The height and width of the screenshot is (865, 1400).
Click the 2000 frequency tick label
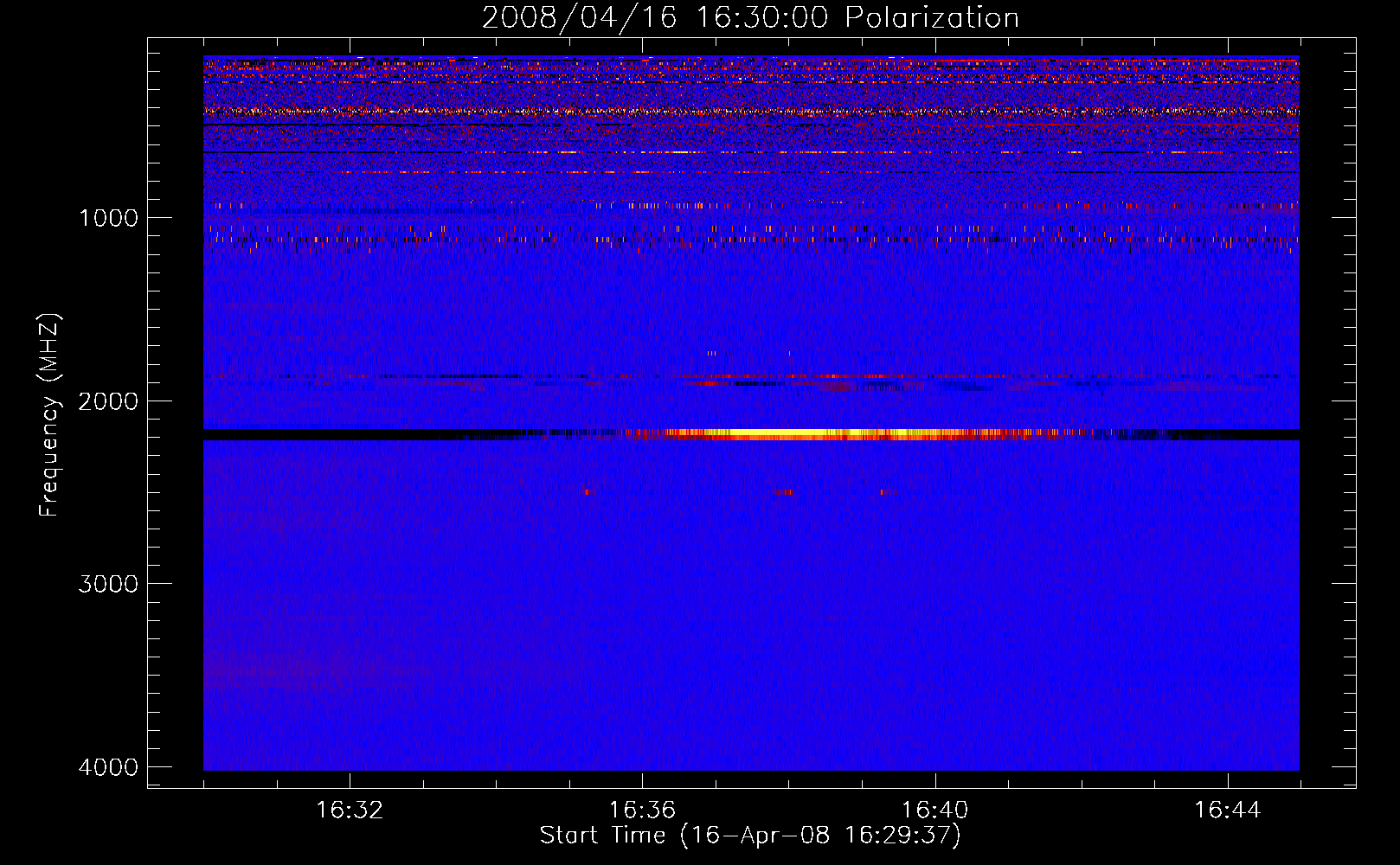point(108,401)
